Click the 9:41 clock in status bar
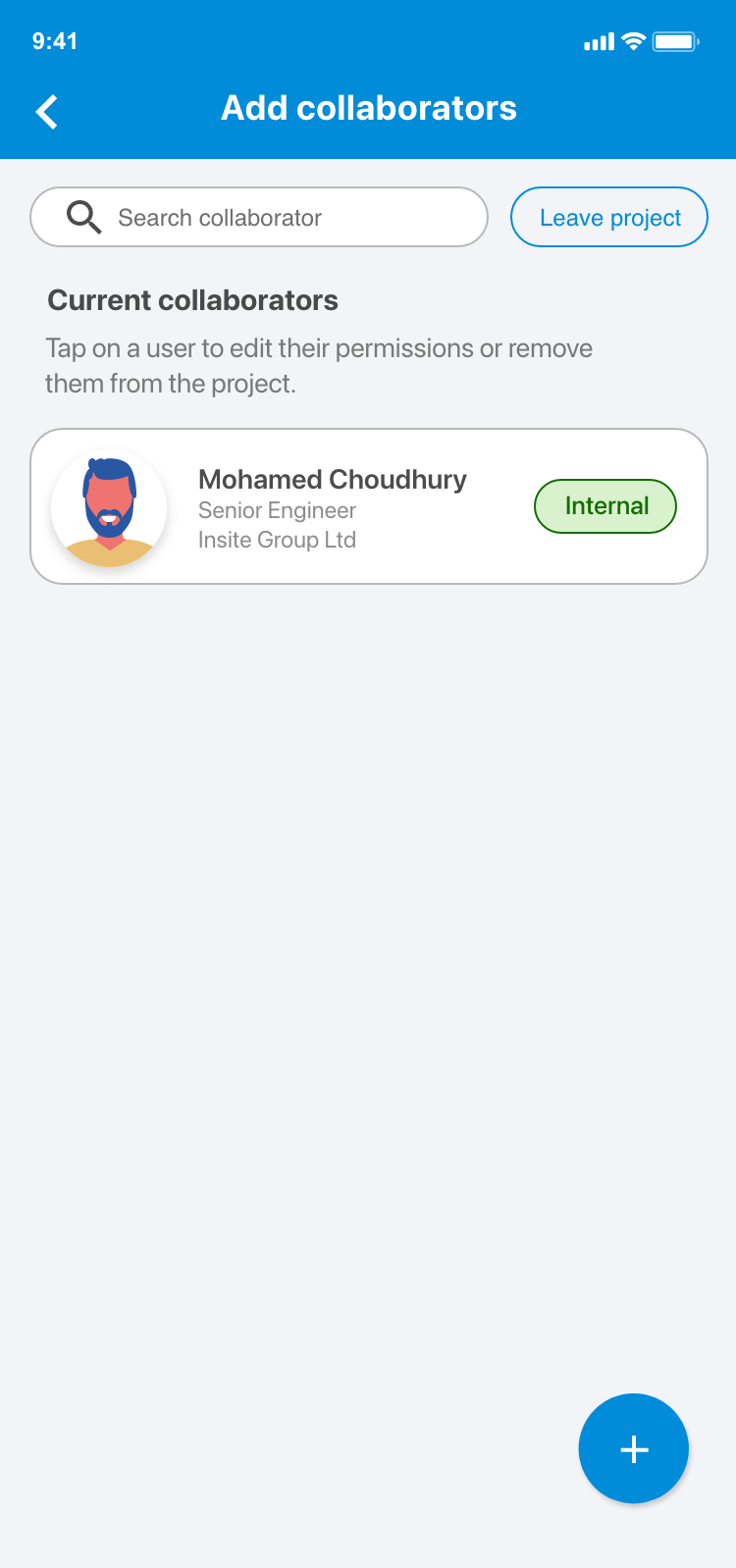 [55, 41]
